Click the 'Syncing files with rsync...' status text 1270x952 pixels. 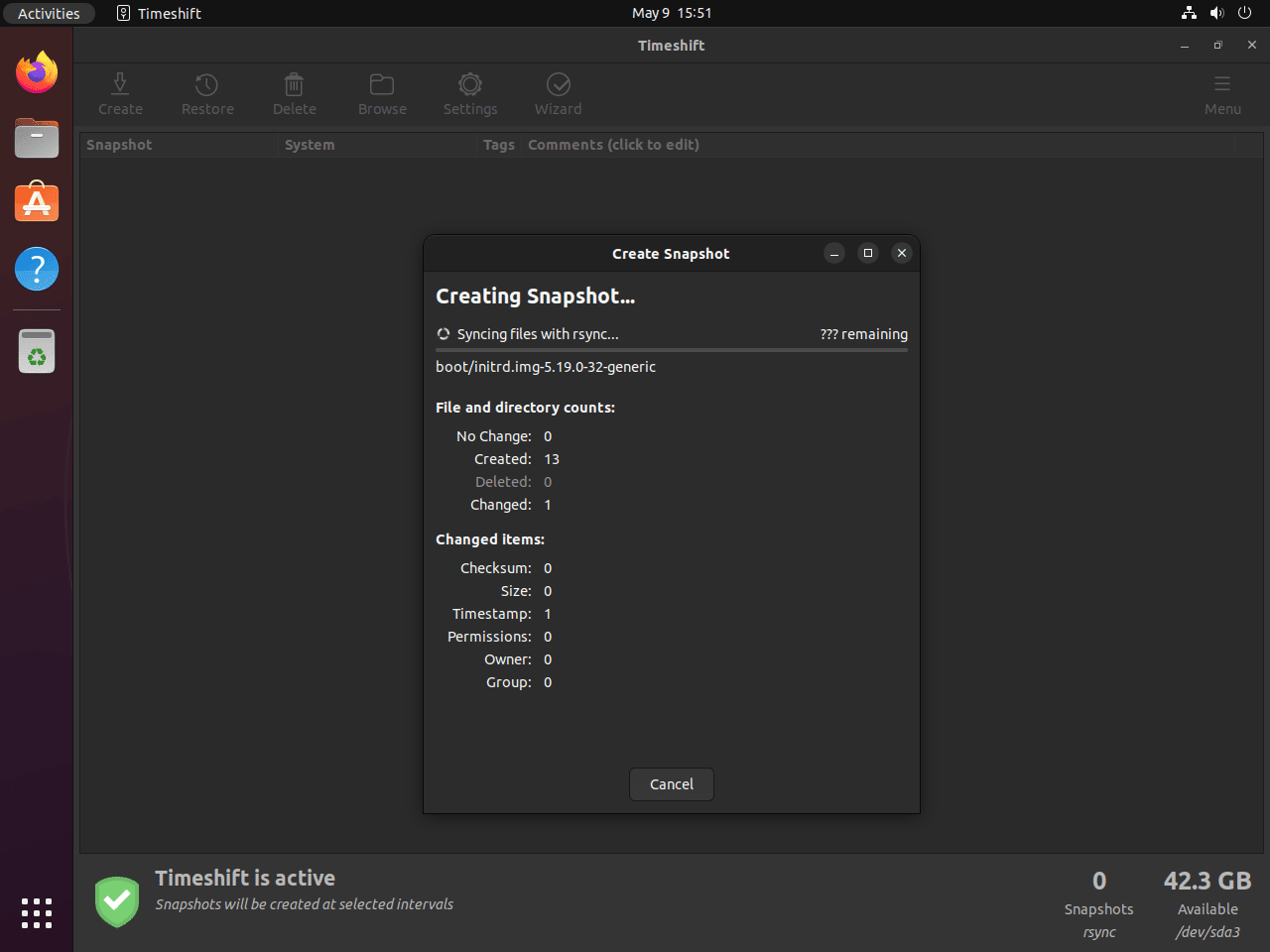point(538,334)
